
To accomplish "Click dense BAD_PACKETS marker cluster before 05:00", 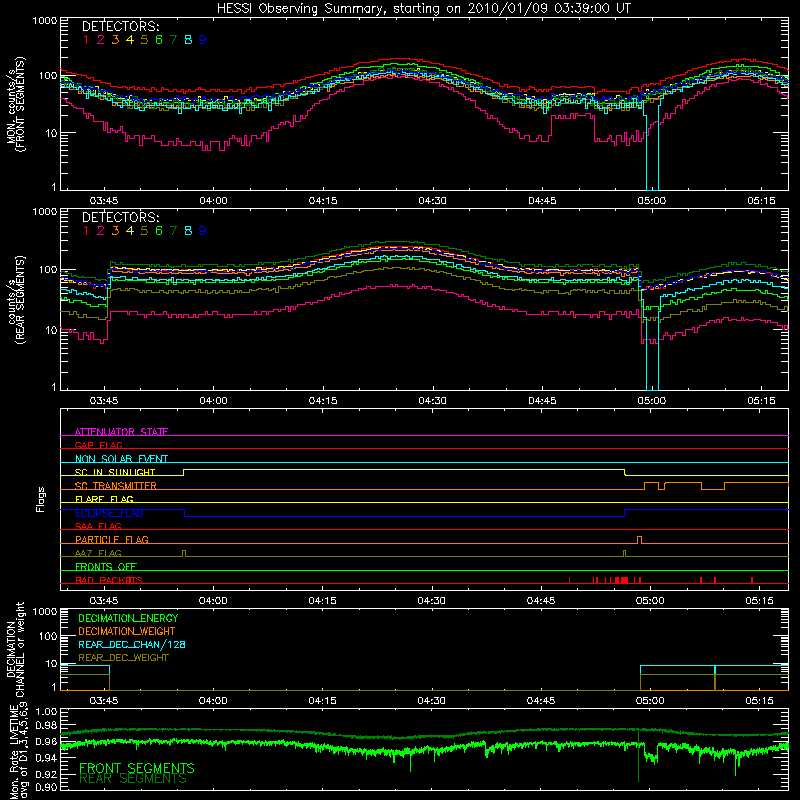I will [621, 580].
